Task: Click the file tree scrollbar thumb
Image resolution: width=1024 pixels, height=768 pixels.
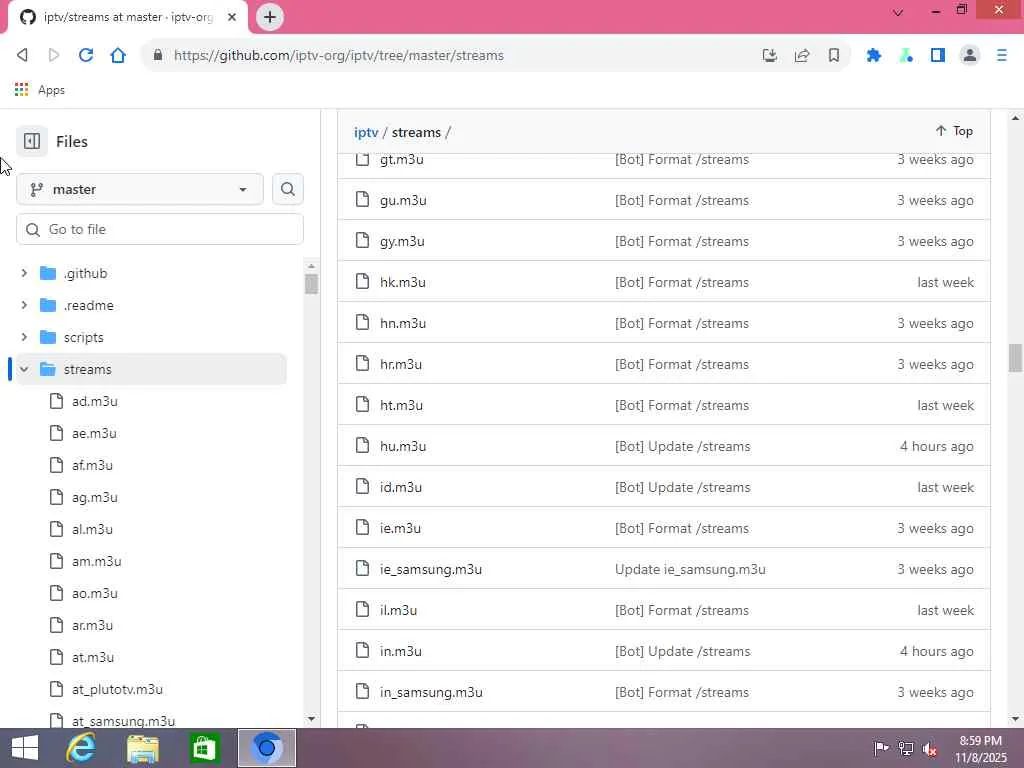Action: (x=311, y=284)
